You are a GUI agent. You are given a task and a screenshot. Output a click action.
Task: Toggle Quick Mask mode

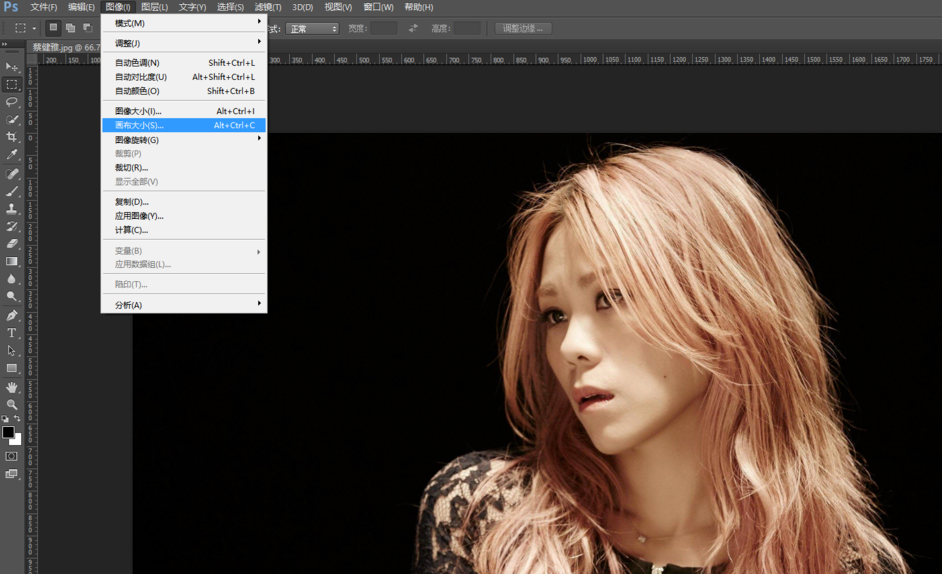(12, 456)
